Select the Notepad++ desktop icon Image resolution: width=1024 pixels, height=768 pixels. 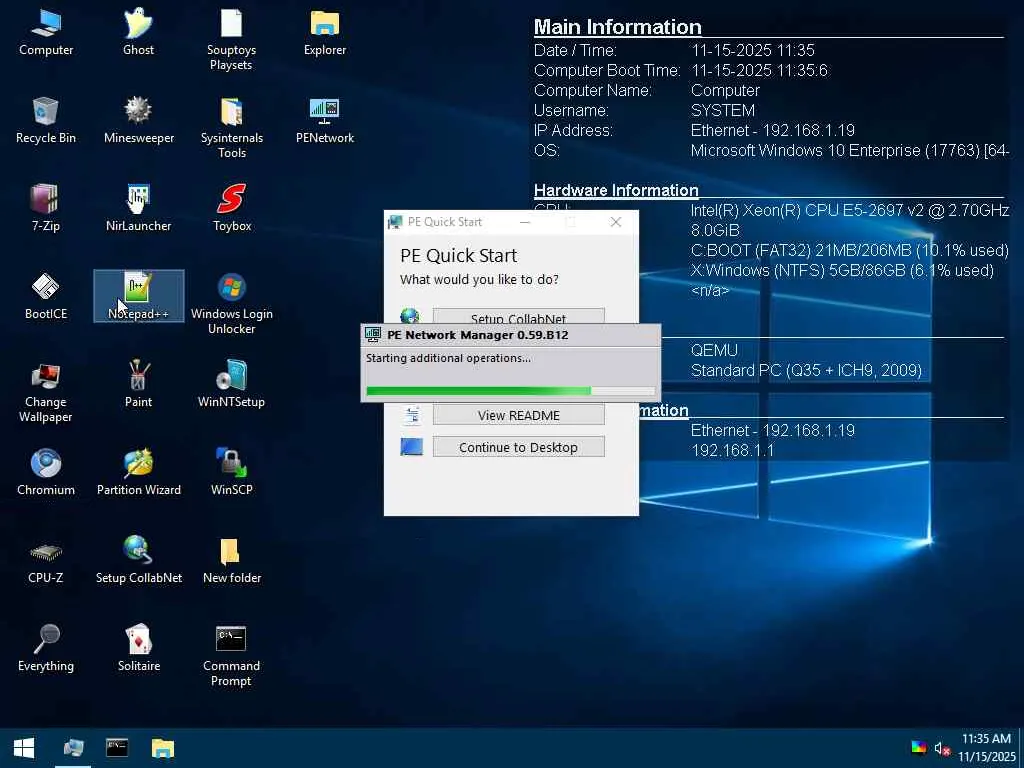(138, 296)
